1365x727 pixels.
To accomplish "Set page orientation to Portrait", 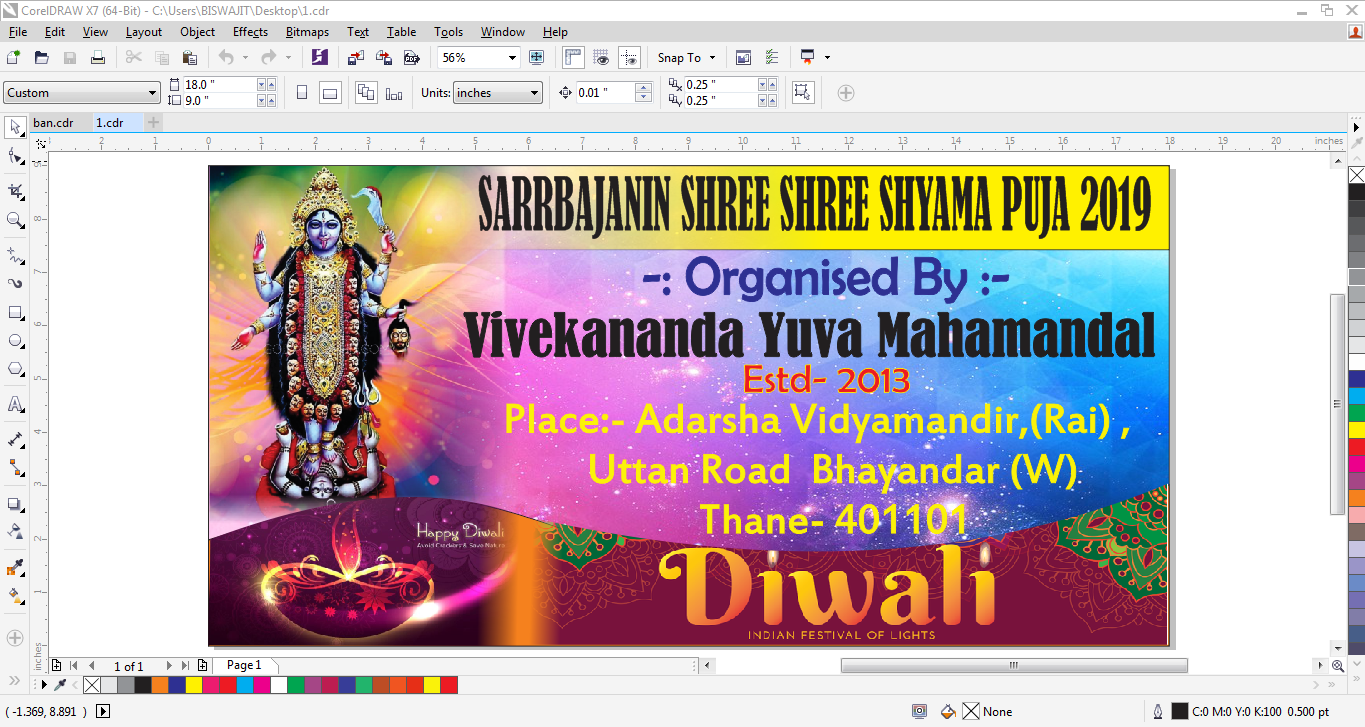I will (302, 93).
